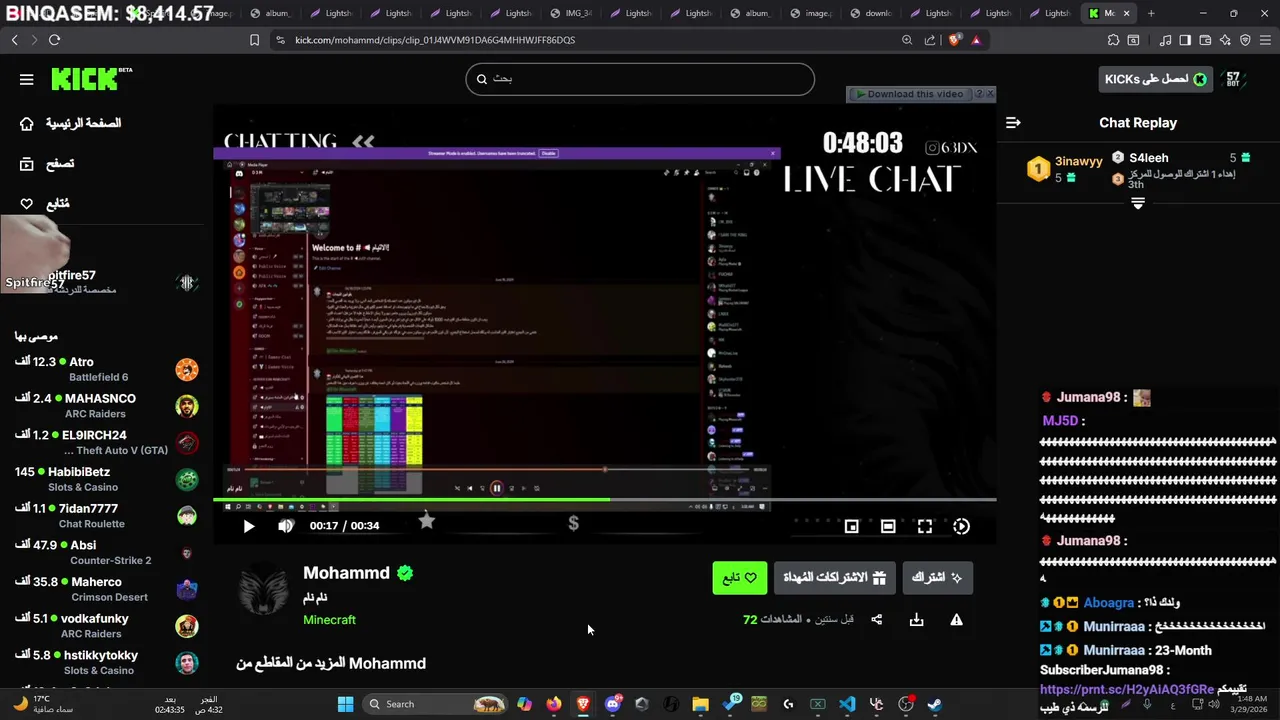The width and height of the screenshot is (1280, 720).
Task: Open browser extensions puzzle icon
Action: click(x=1113, y=40)
